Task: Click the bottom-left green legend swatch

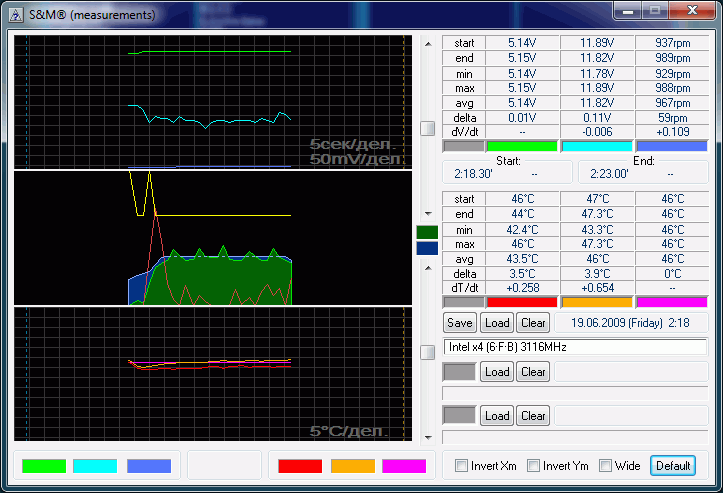Action: click(44, 466)
